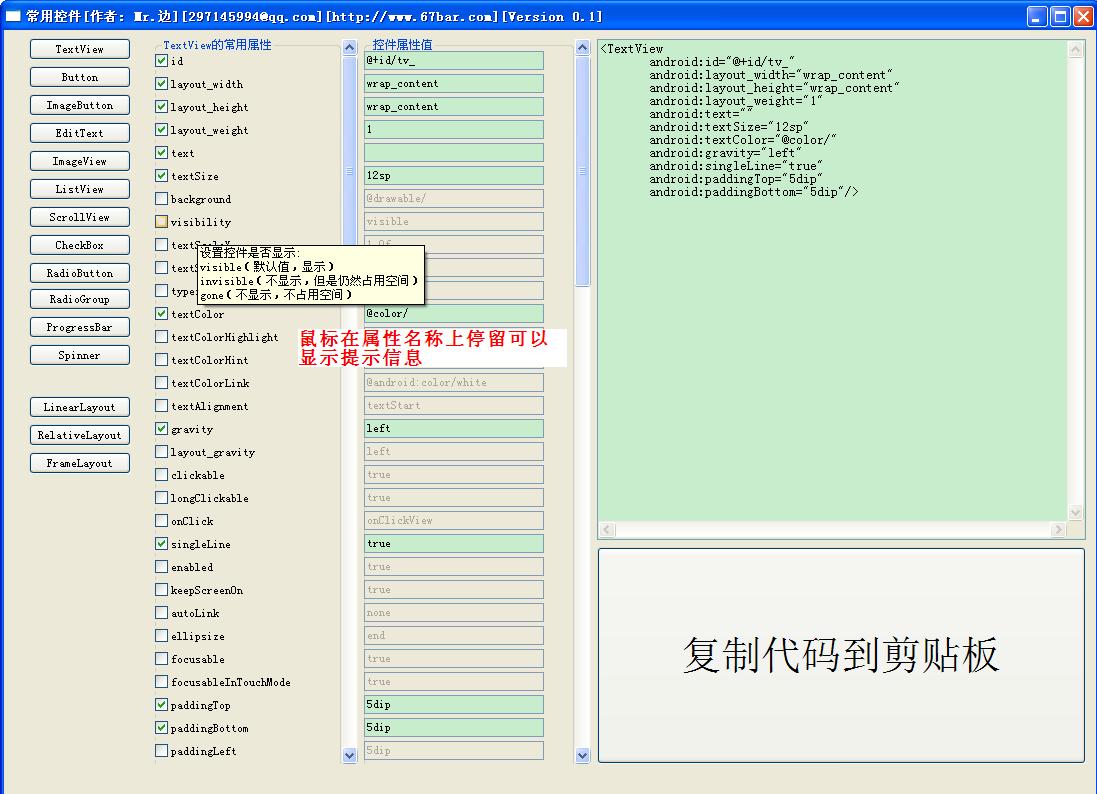The height and width of the screenshot is (794, 1097).
Task: Toggle the visibility attribute checkbox
Action: point(162,222)
